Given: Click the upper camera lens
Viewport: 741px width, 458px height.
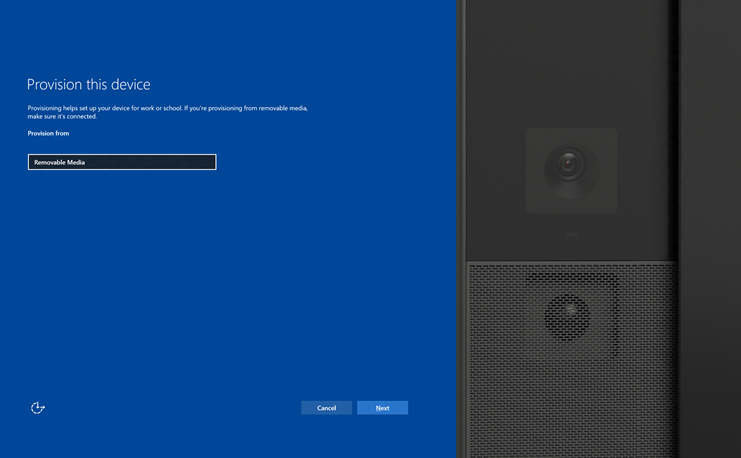Looking at the screenshot, I should coord(570,162).
